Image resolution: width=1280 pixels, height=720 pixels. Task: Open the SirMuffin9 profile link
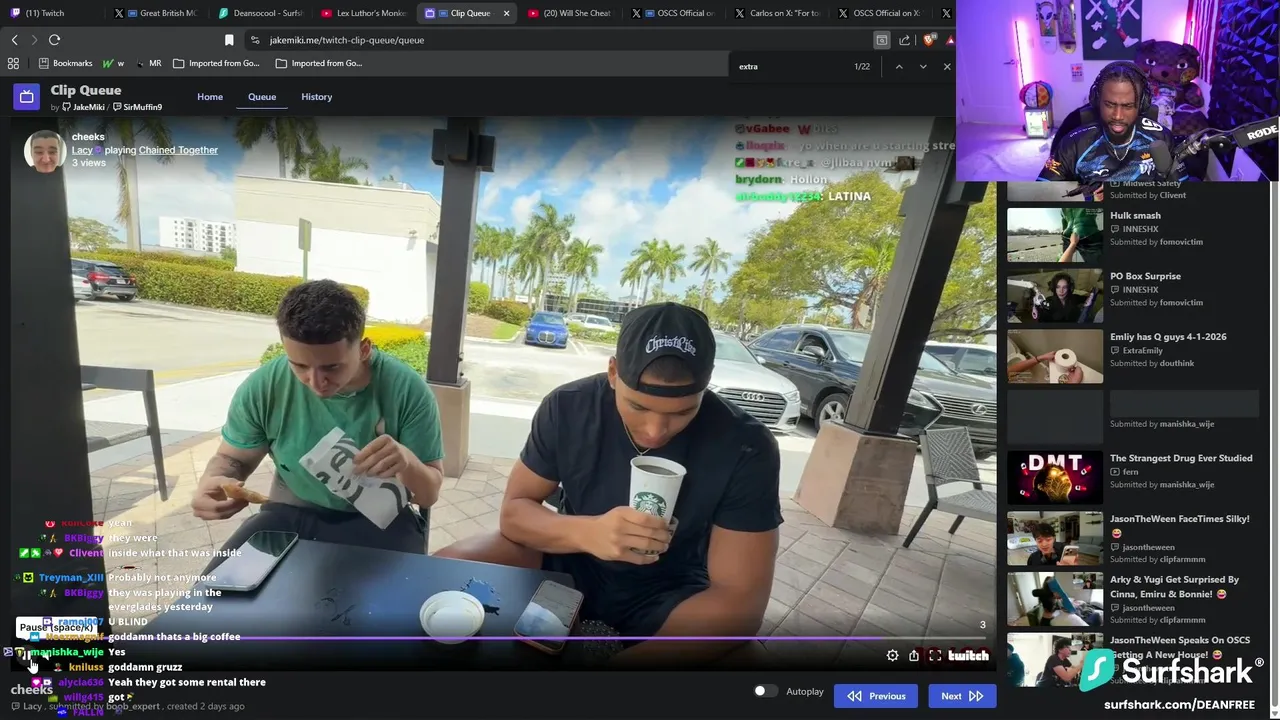click(137, 107)
